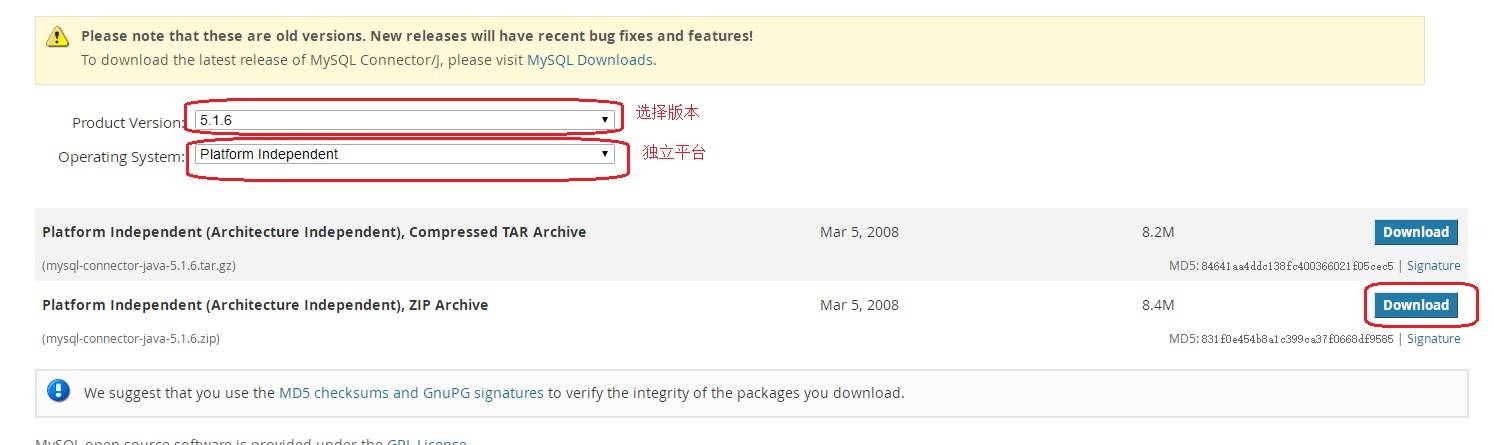Click the GPL License link

click(x=427, y=441)
